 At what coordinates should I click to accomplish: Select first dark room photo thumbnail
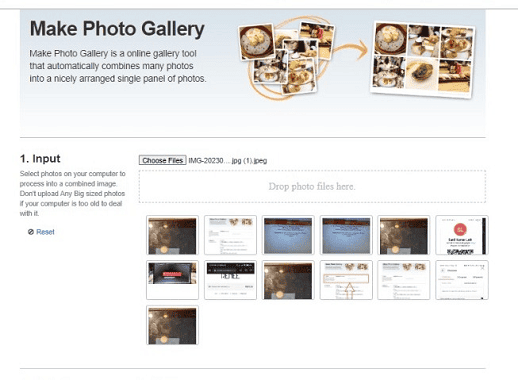coord(172,235)
